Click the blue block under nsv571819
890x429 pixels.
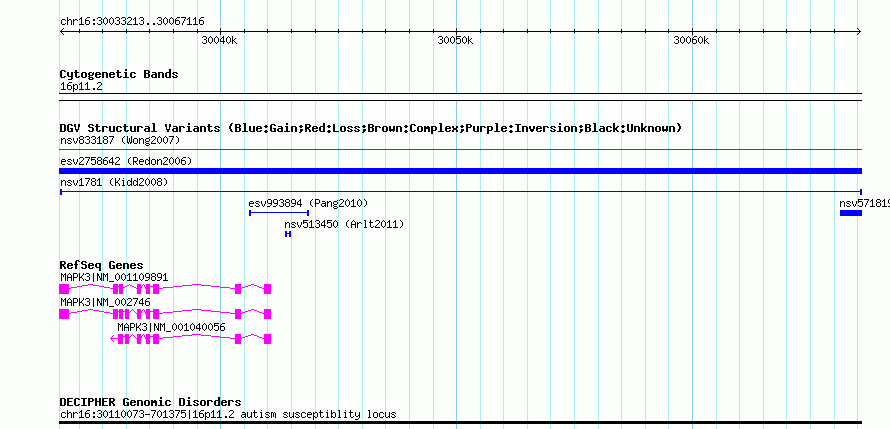(851, 213)
